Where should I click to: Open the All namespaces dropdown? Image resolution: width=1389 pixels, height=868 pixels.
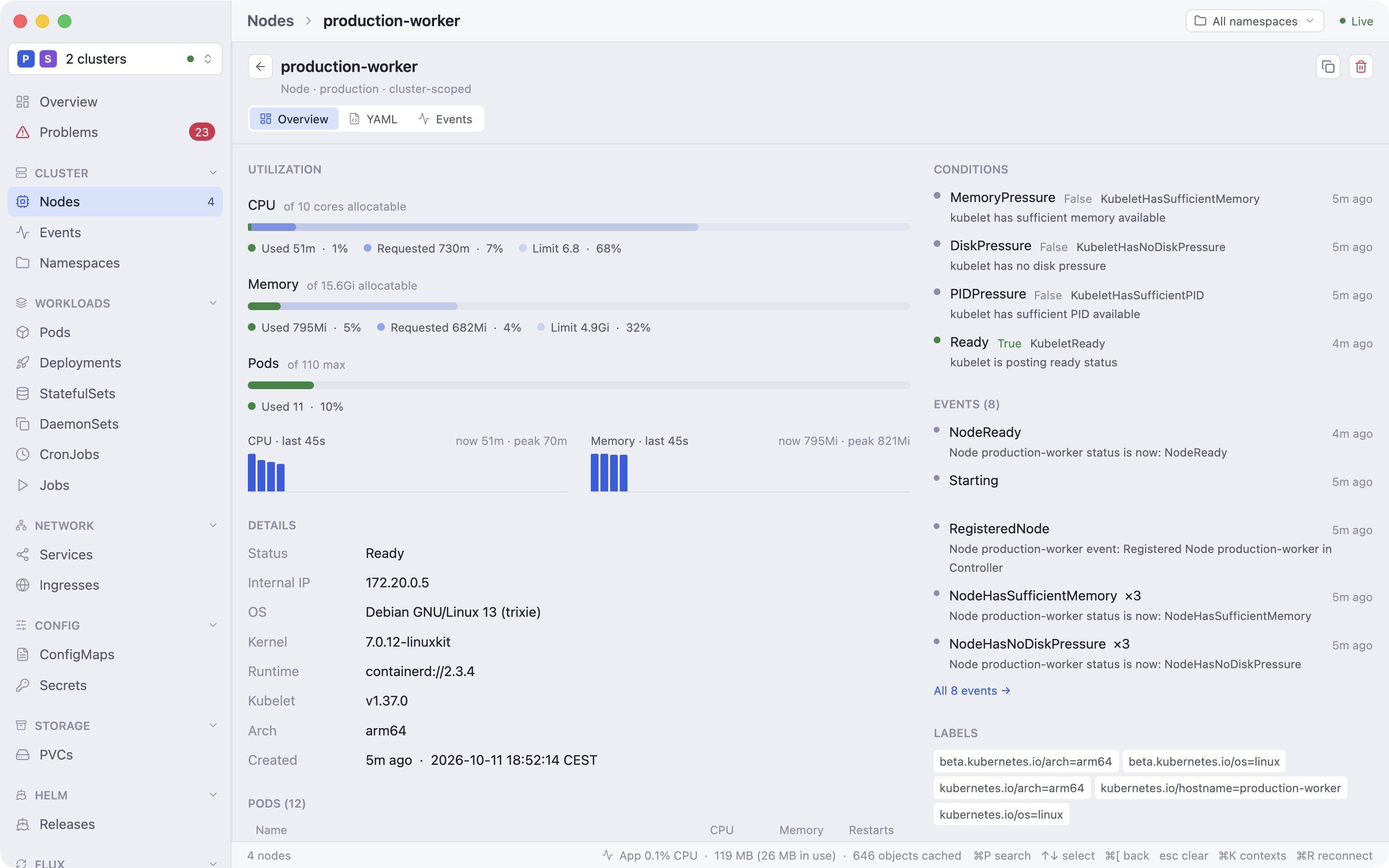pyautogui.click(x=1254, y=21)
